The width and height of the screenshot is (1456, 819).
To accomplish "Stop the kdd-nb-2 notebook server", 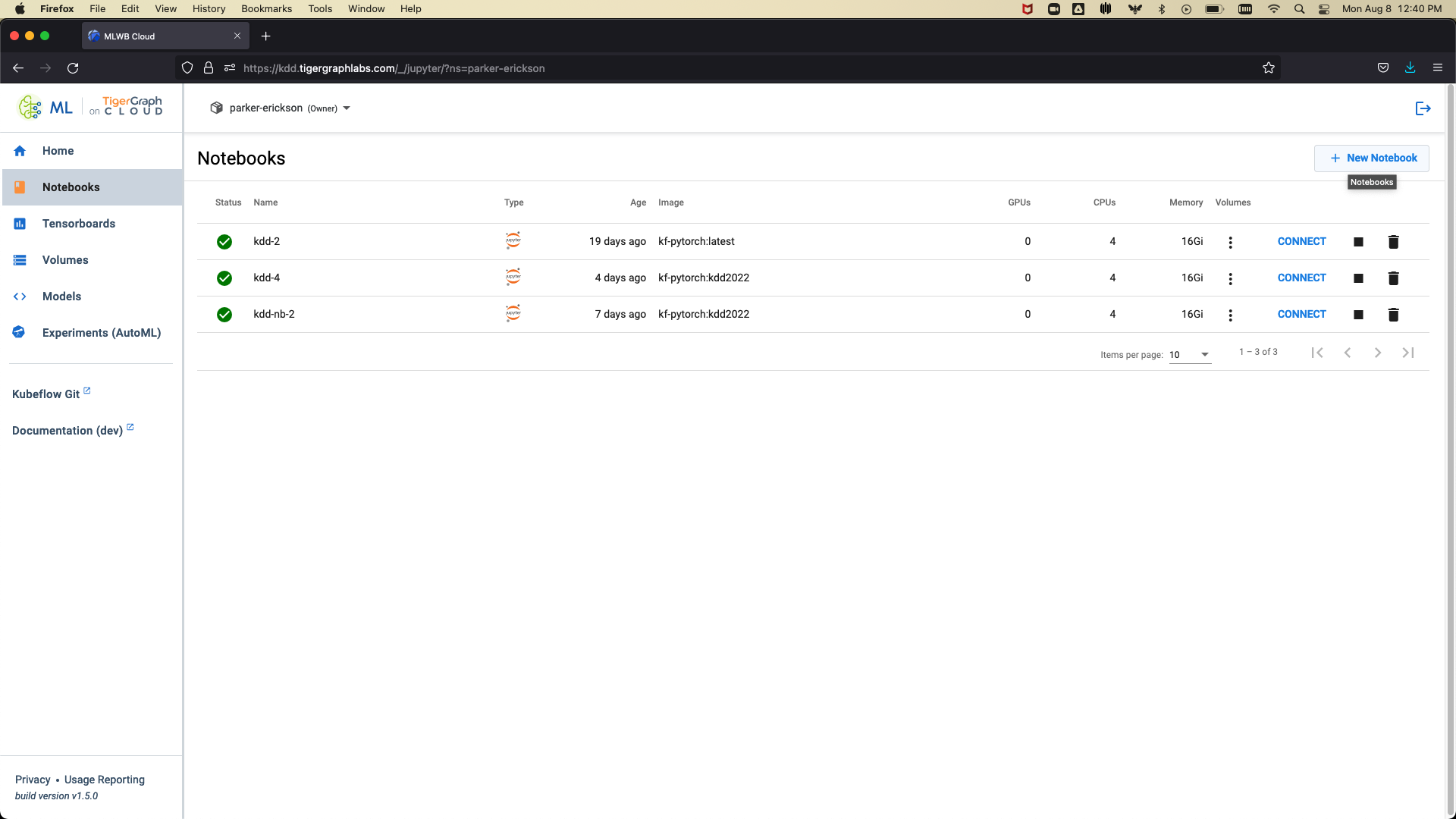I will (x=1358, y=315).
